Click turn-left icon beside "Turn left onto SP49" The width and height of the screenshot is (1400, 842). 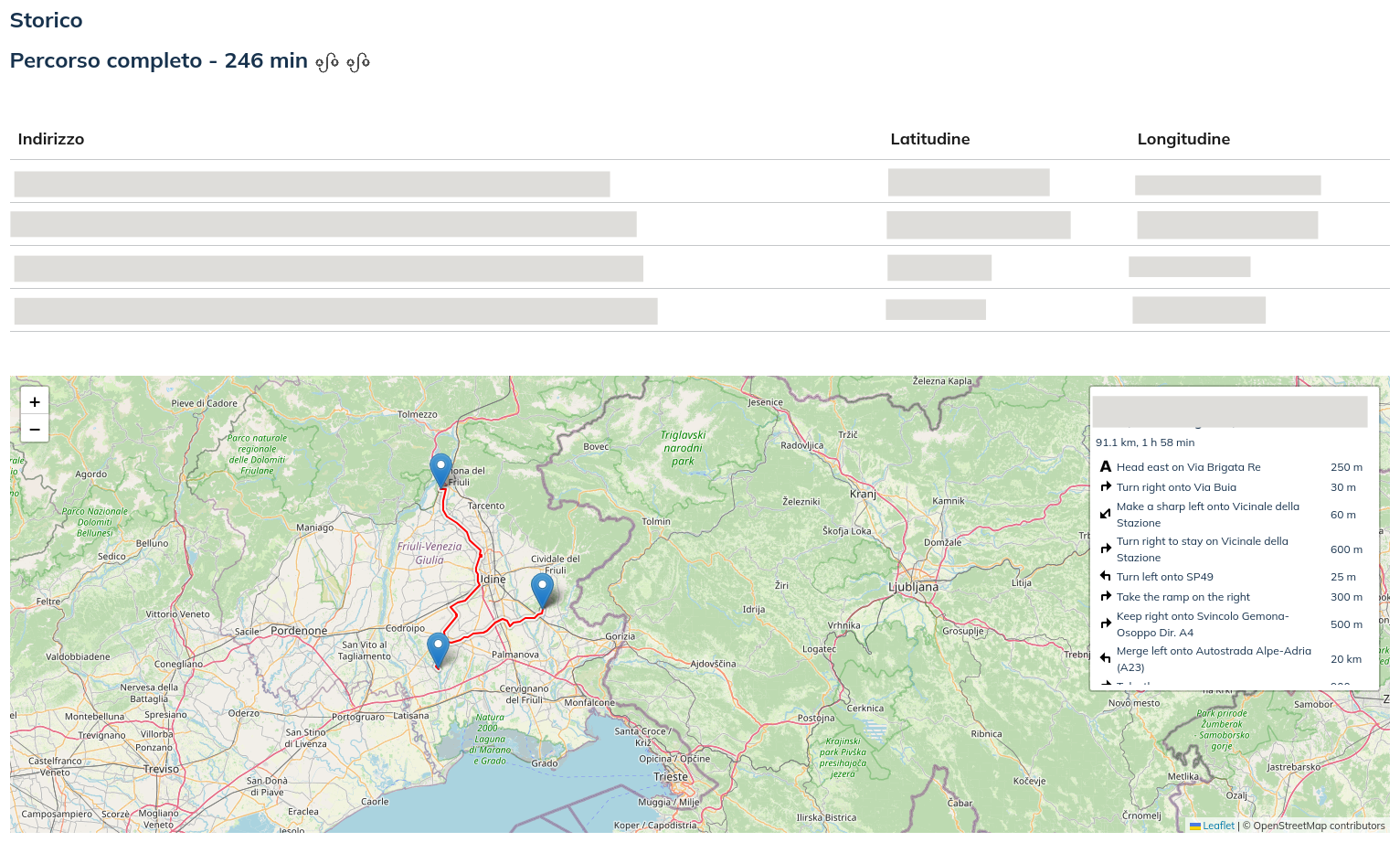tap(1106, 576)
